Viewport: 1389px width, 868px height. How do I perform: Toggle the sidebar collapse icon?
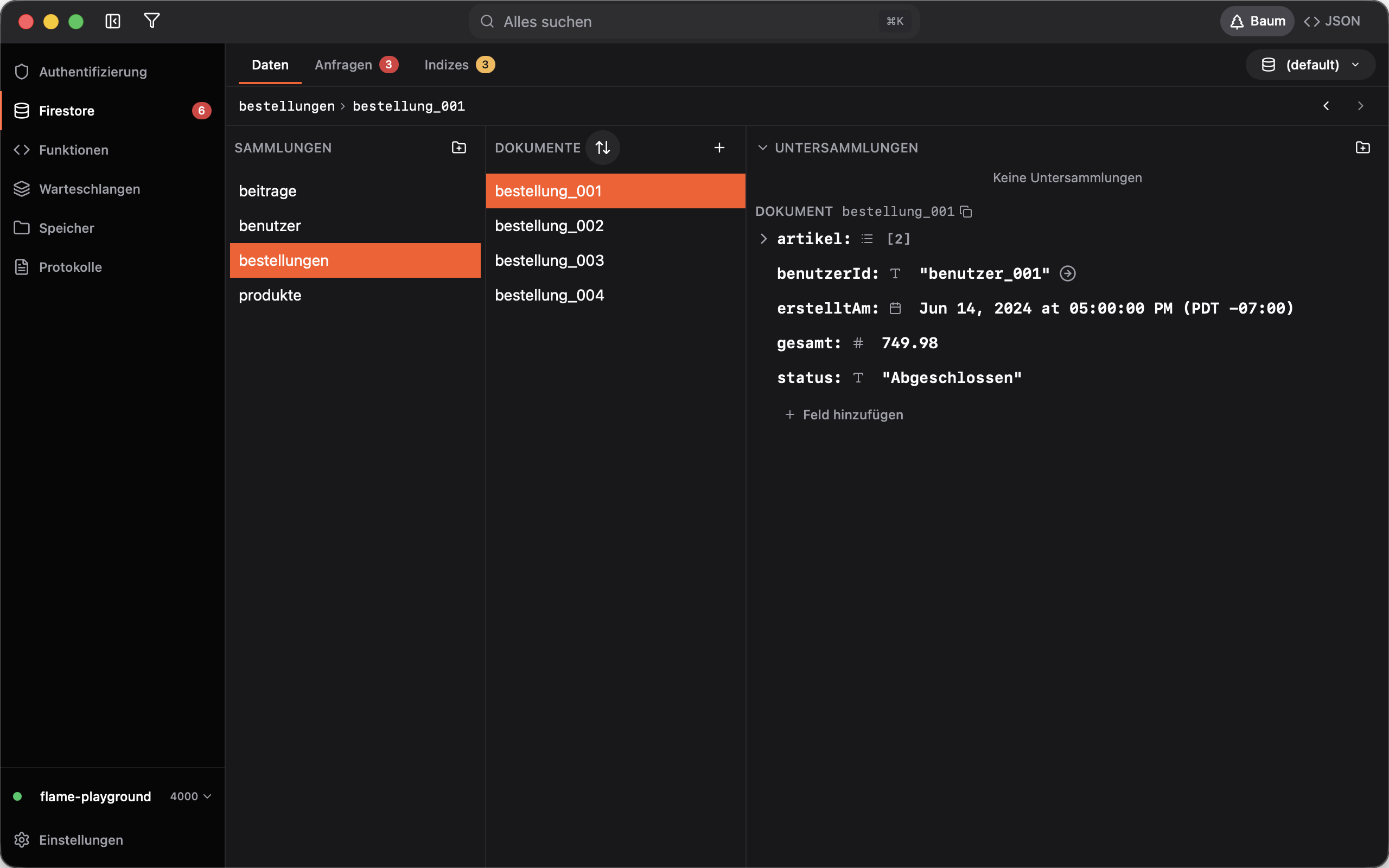click(x=112, y=21)
